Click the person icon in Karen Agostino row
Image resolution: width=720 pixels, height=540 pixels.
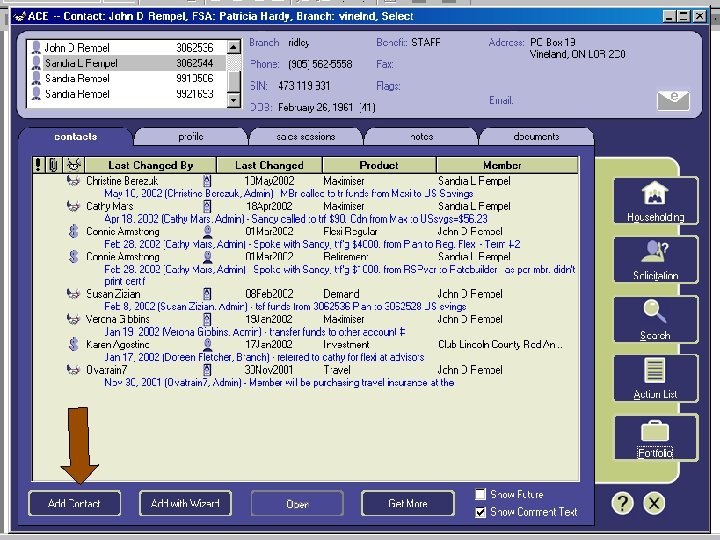click(x=208, y=344)
